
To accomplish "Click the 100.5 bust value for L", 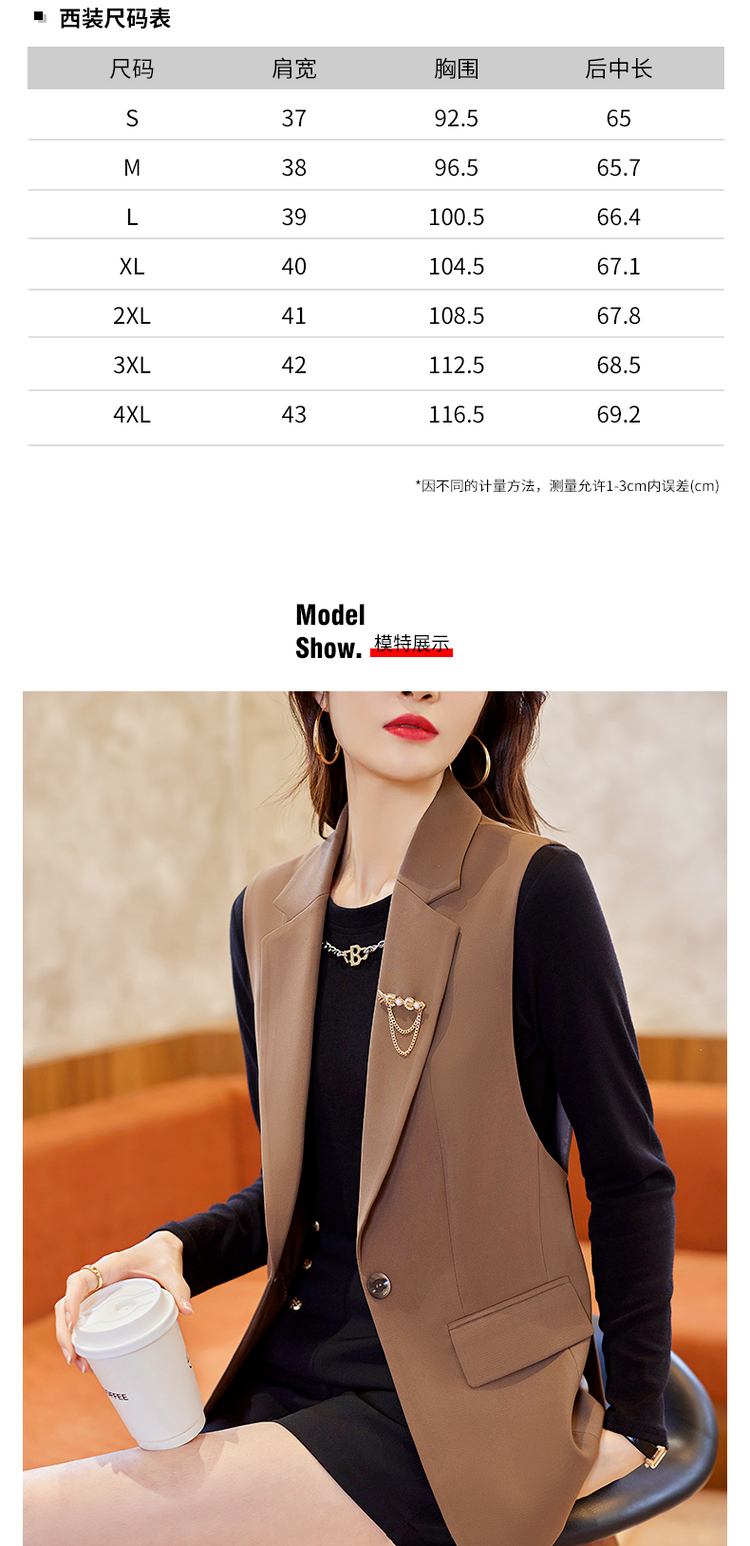I will [x=456, y=217].
